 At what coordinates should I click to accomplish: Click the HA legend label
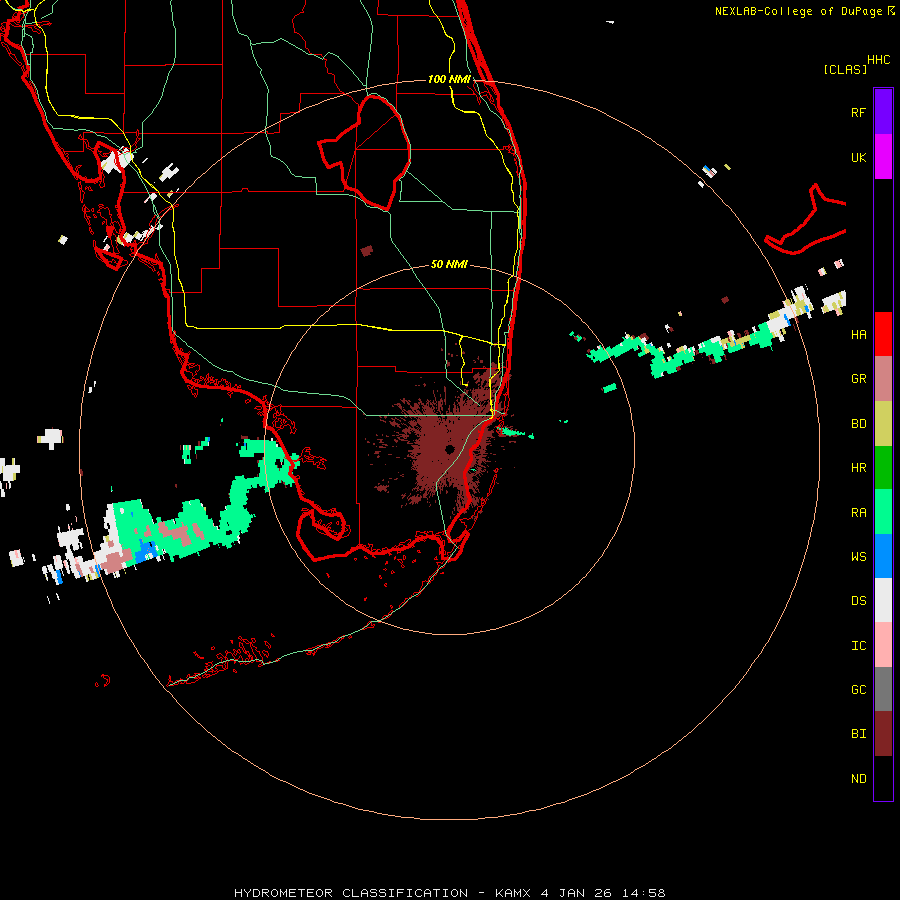coord(858,334)
